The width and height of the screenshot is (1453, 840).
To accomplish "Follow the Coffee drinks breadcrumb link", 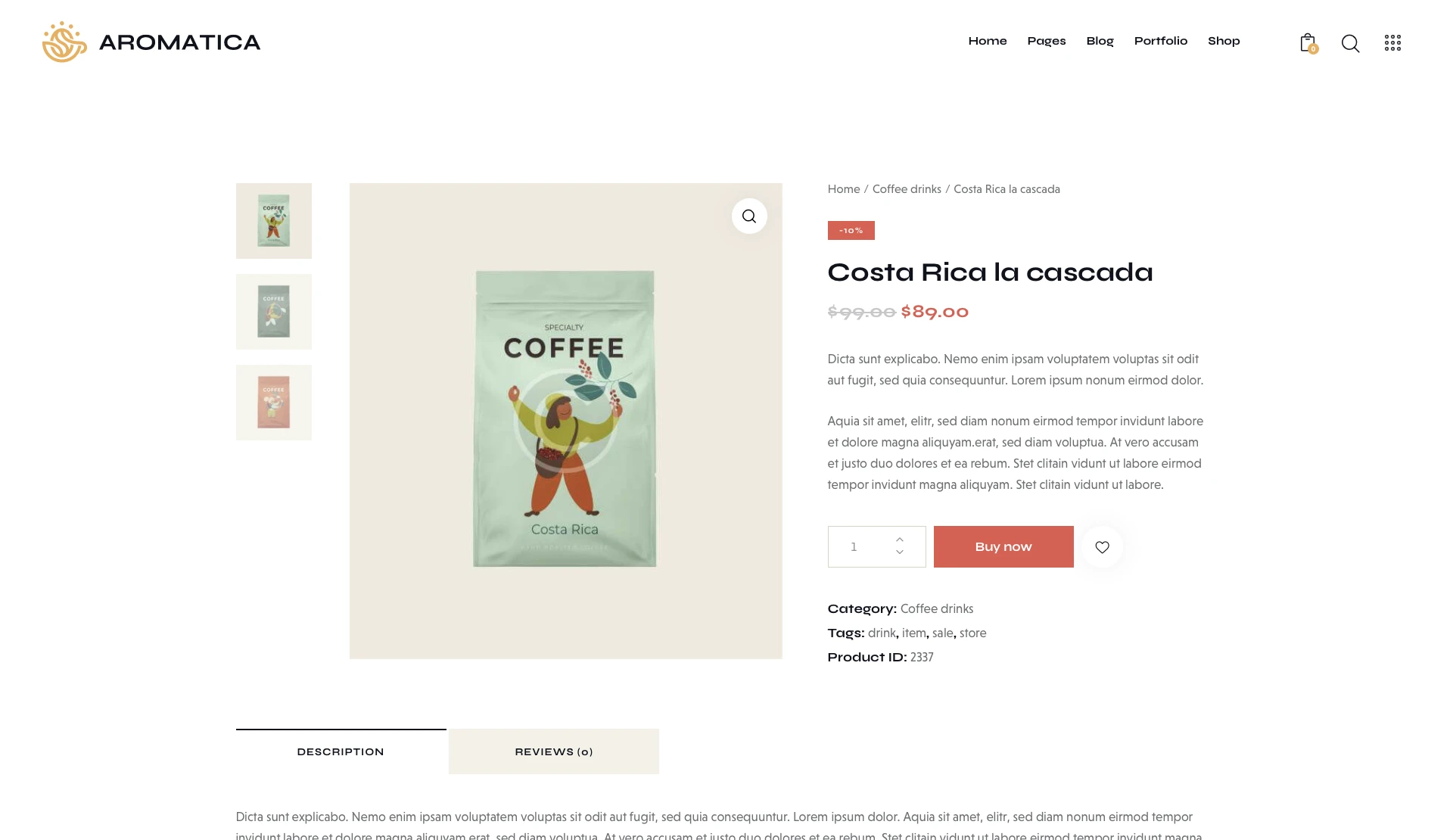I will (x=907, y=189).
